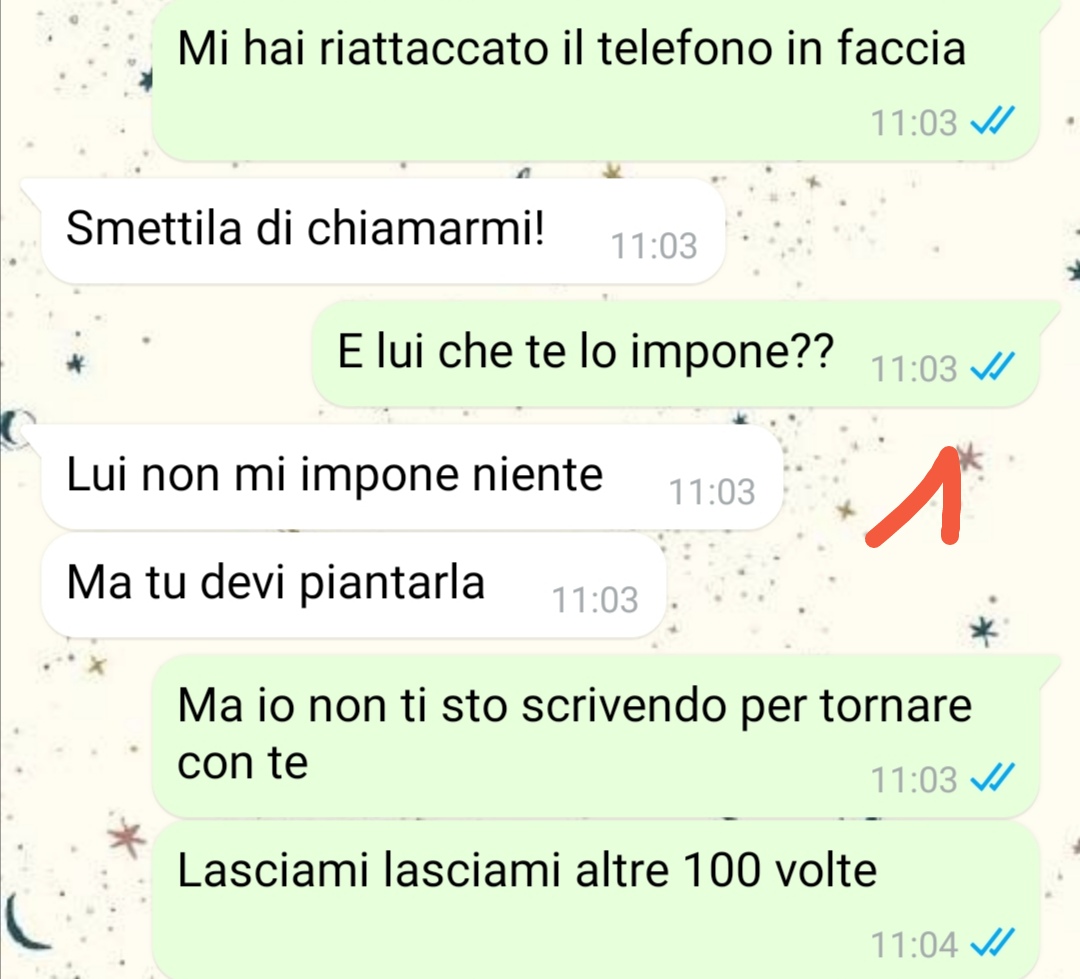Select the 'E lui che te lo impone??' message

(676, 353)
